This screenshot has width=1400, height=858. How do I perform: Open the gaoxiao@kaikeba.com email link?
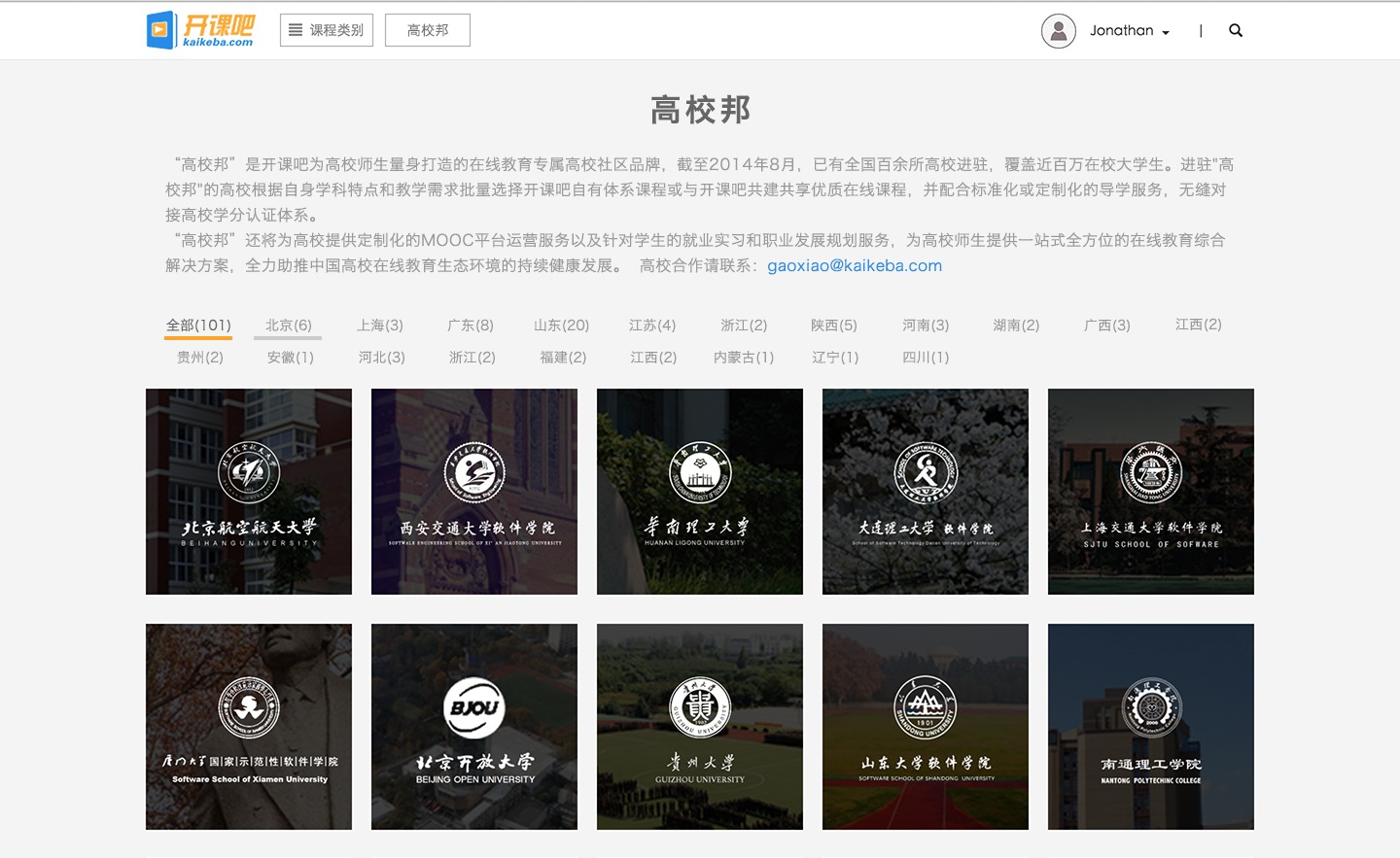pos(855,265)
